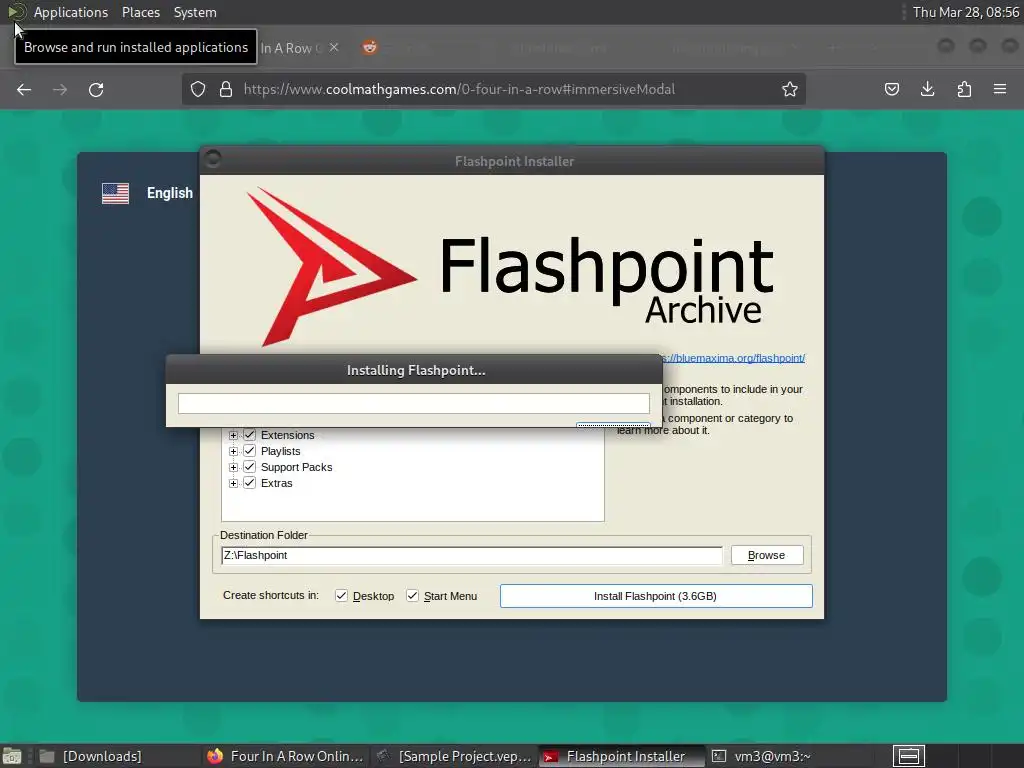Click the Installing Flashpoint progress bar

(x=413, y=403)
